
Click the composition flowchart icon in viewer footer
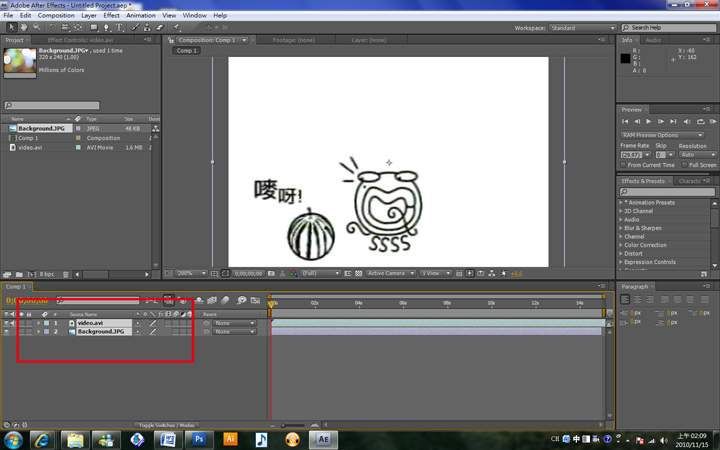(492, 273)
